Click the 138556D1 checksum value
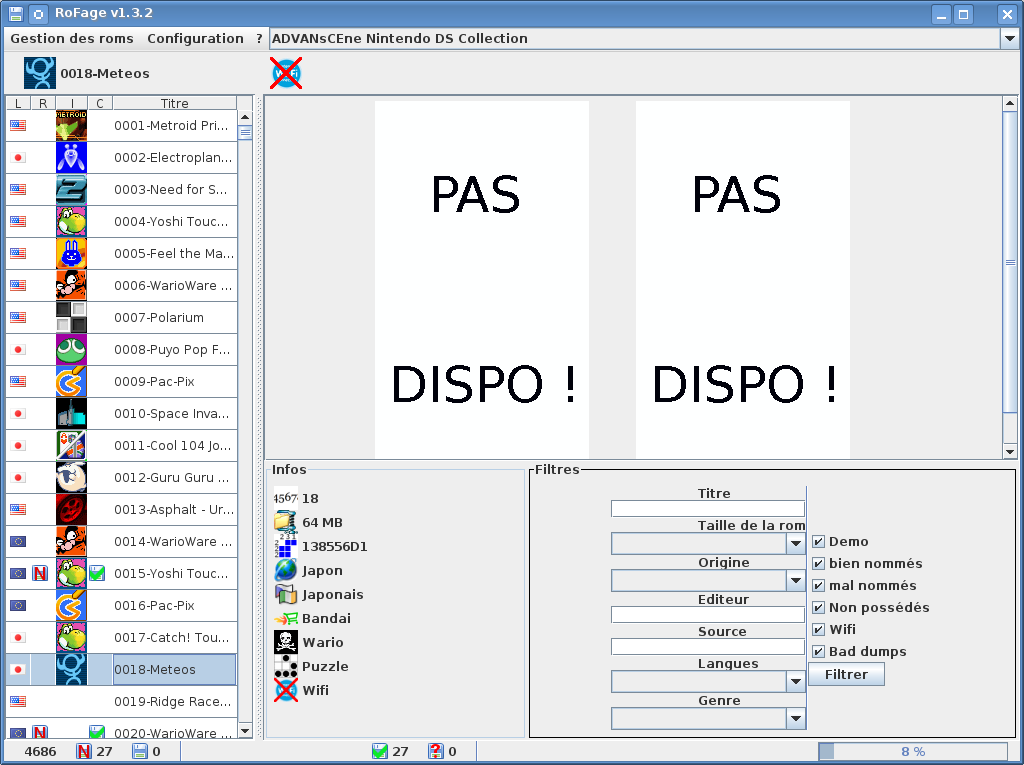The height and width of the screenshot is (765, 1024). point(334,547)
